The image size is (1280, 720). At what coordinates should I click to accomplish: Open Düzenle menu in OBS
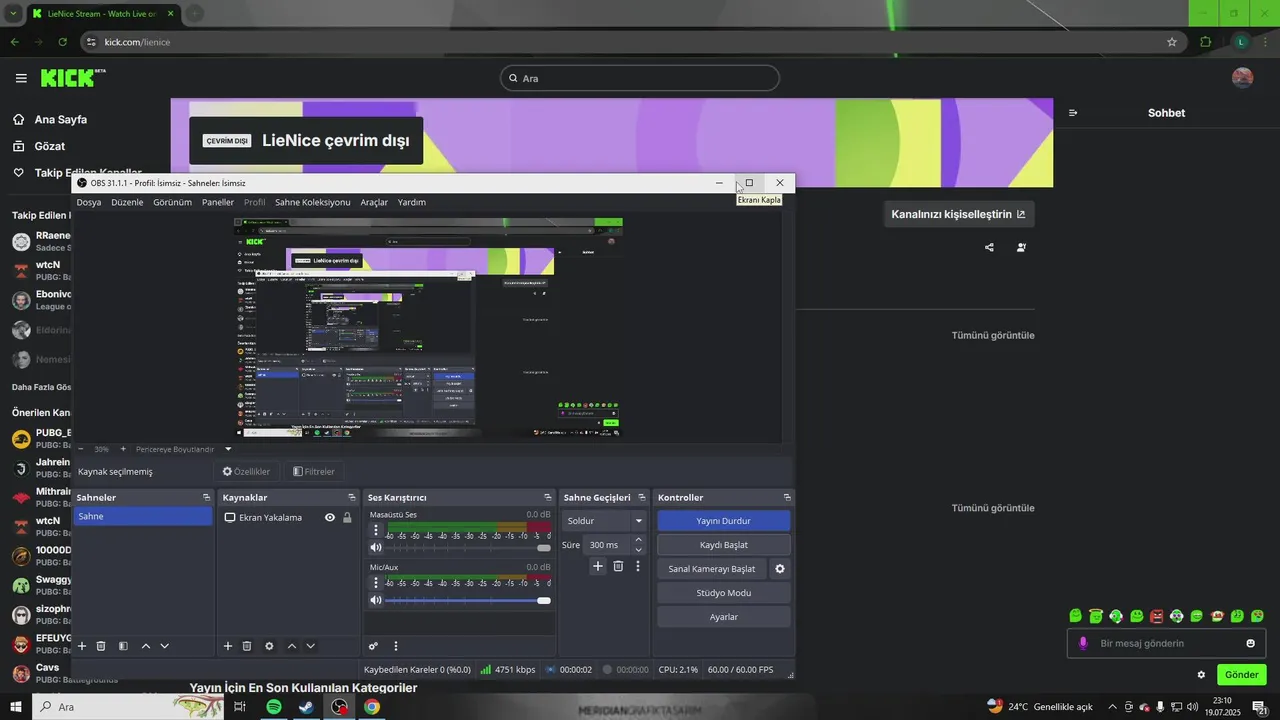[127, 202]
